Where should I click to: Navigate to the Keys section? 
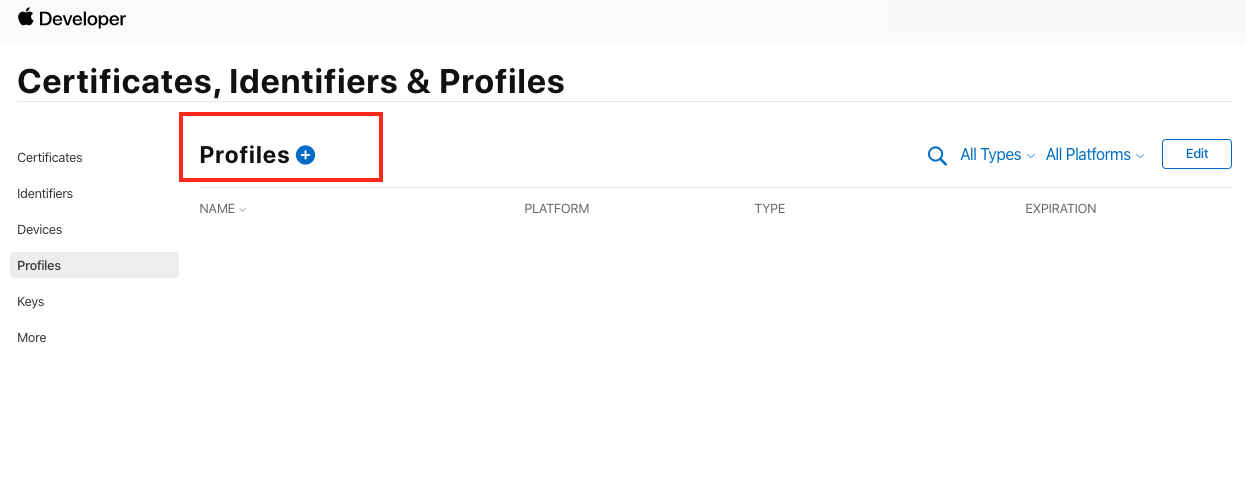click(31, 302)
